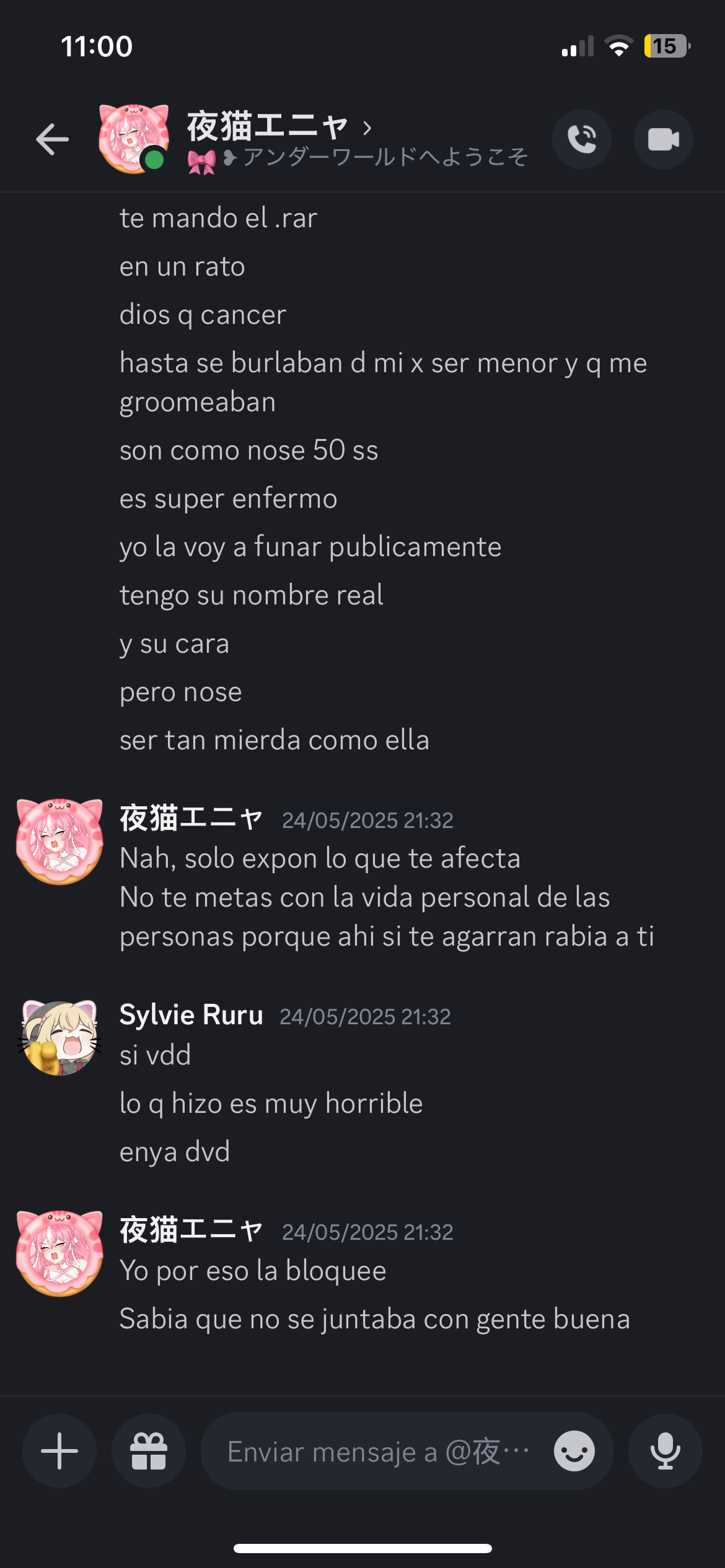Open the plus attachment menu

(x=59, y=1451)
